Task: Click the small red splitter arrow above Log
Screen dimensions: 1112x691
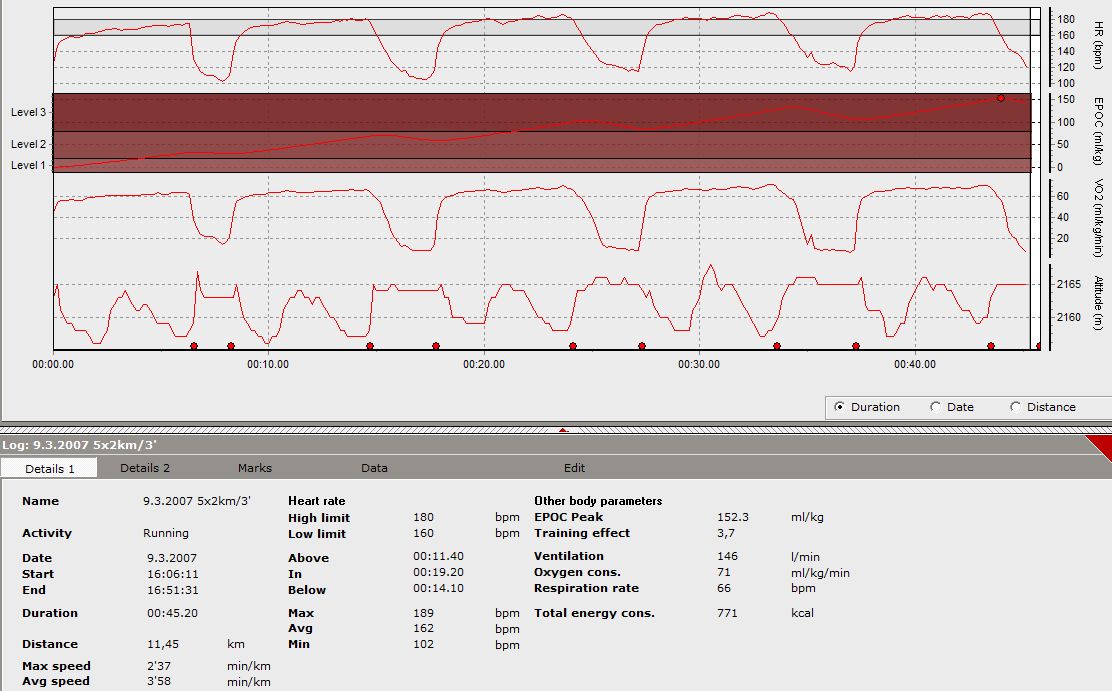Action: [x=563, y=430]
